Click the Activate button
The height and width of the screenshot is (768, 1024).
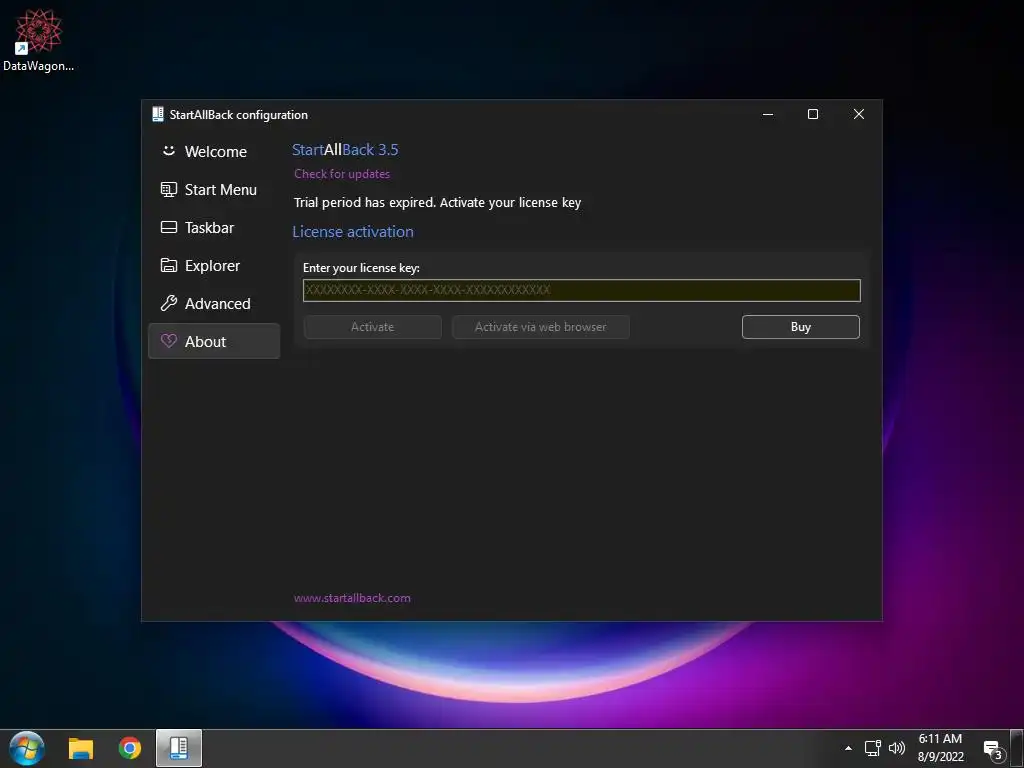click(x=372, y=327)
